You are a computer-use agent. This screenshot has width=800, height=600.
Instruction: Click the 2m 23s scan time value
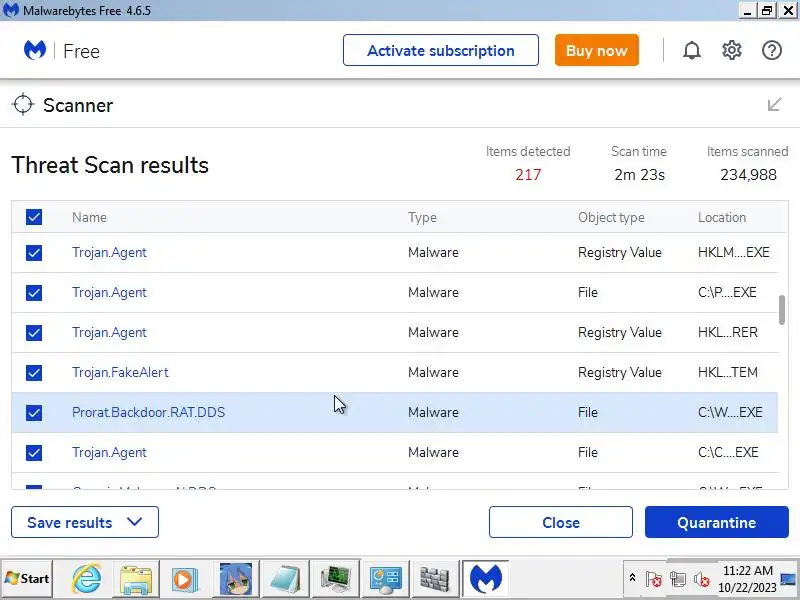pos(639,175)
